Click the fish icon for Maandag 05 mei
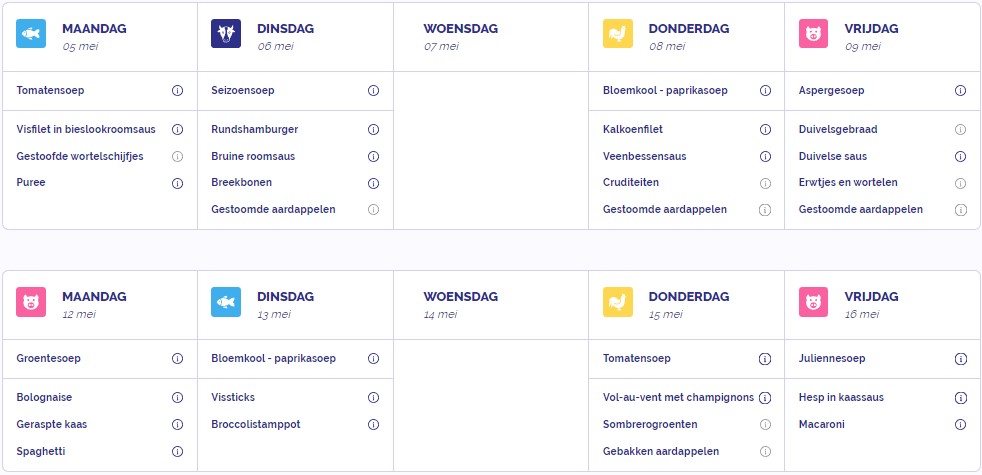Screen dimensions: 982x475 point(31,34)
